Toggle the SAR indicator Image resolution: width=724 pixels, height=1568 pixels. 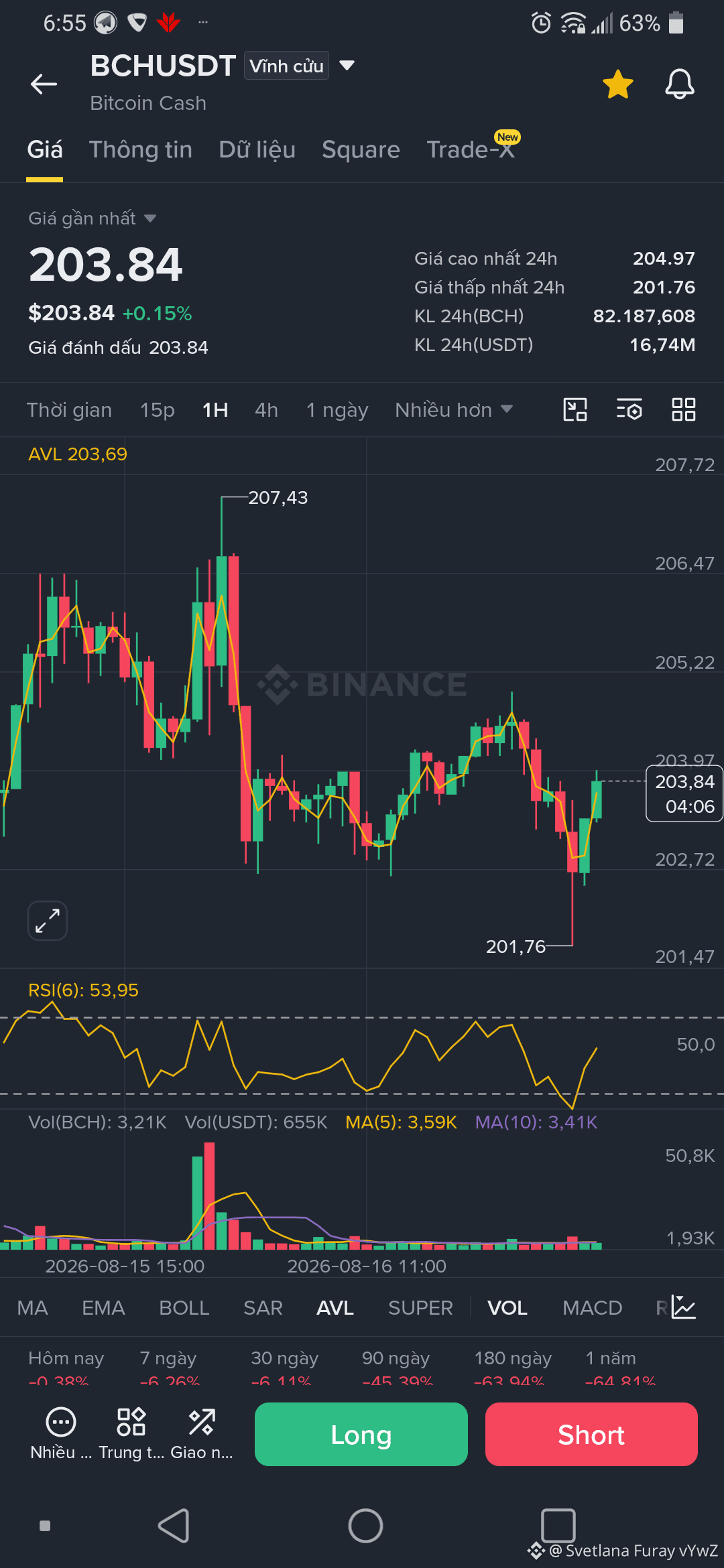263,1308
